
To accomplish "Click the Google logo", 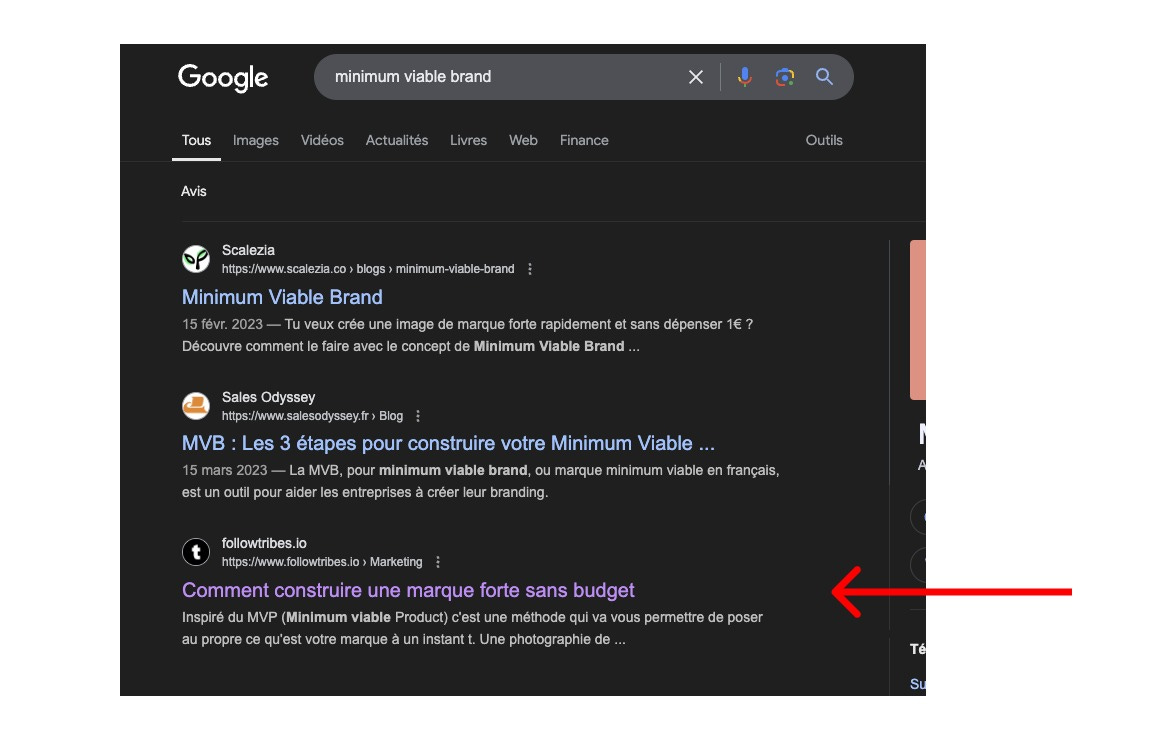I will [x=223, y=78].
